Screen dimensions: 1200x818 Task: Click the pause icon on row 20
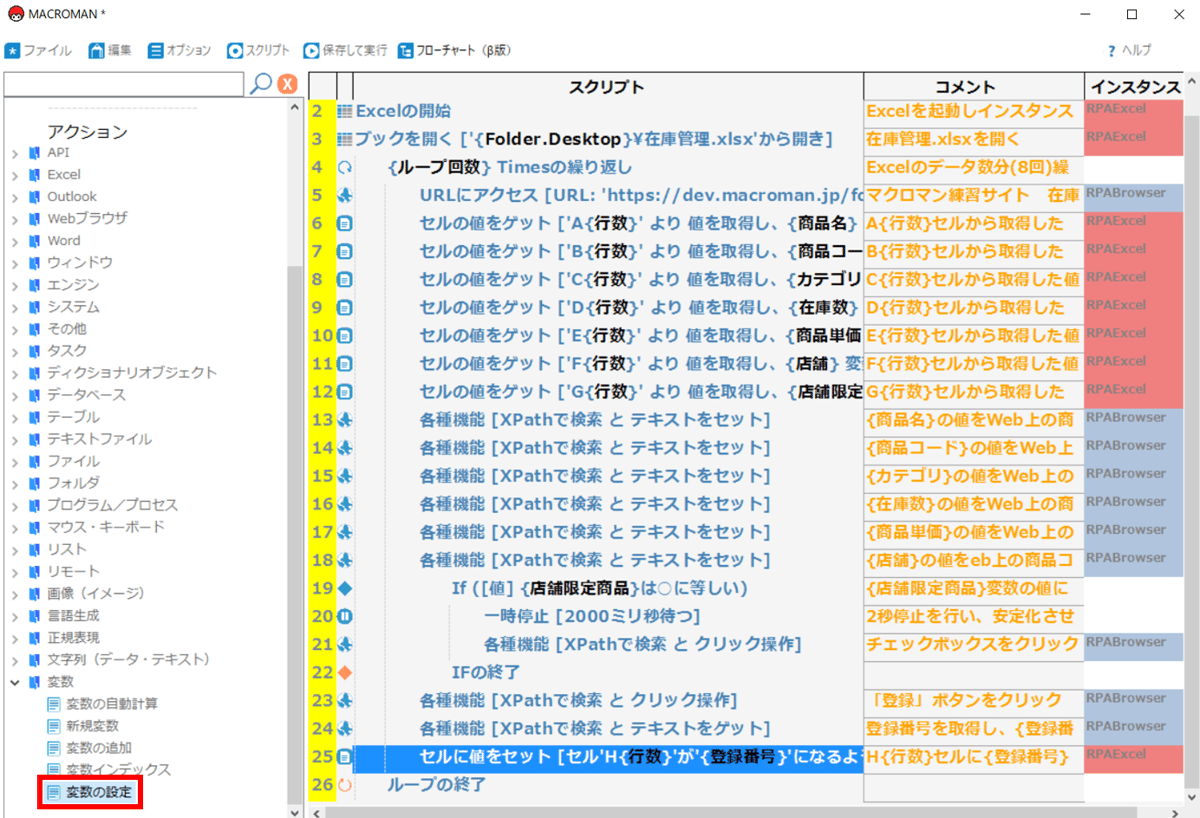pos(345,615)
